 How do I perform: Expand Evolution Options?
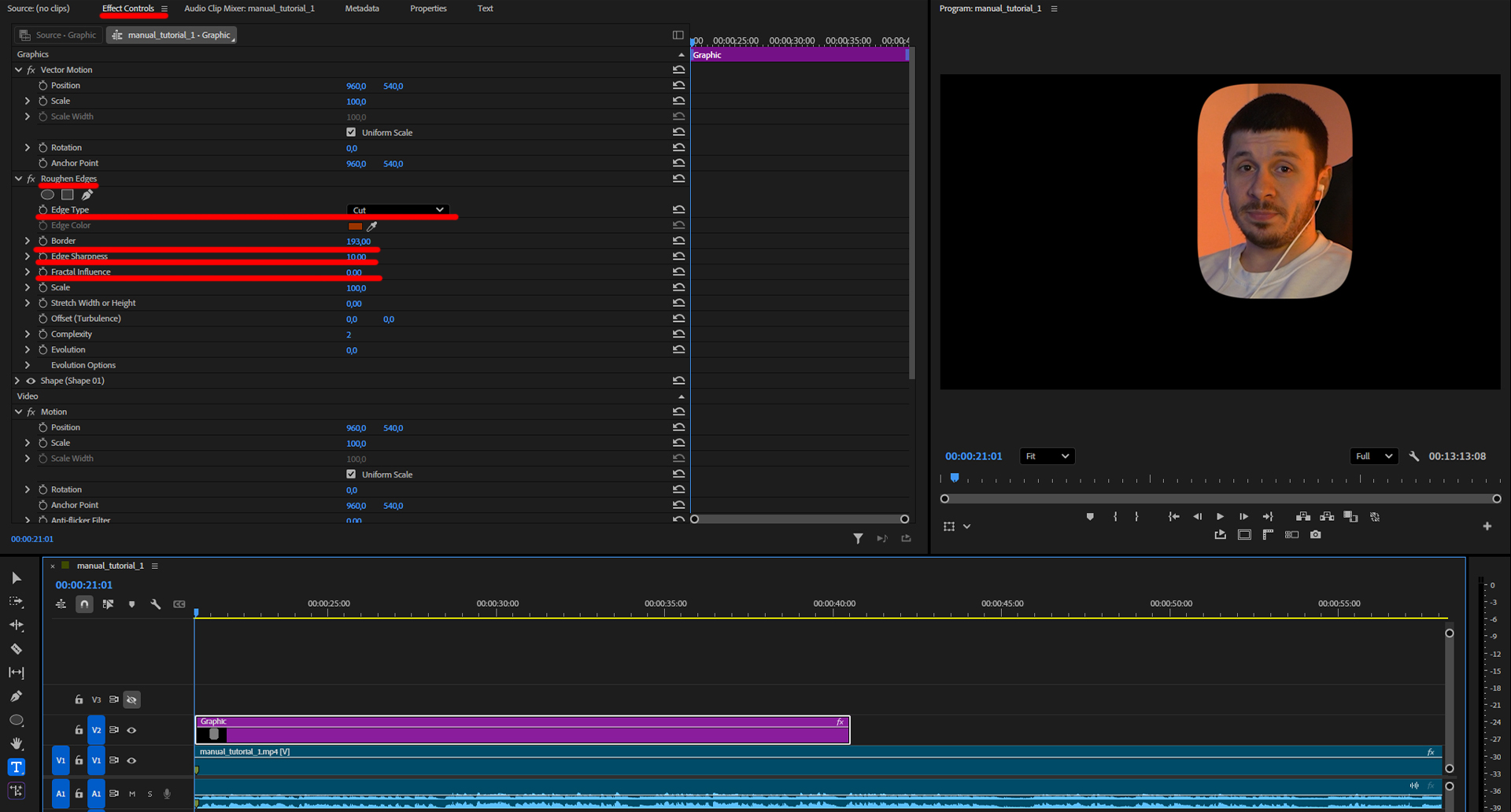[x=28, y=365]
